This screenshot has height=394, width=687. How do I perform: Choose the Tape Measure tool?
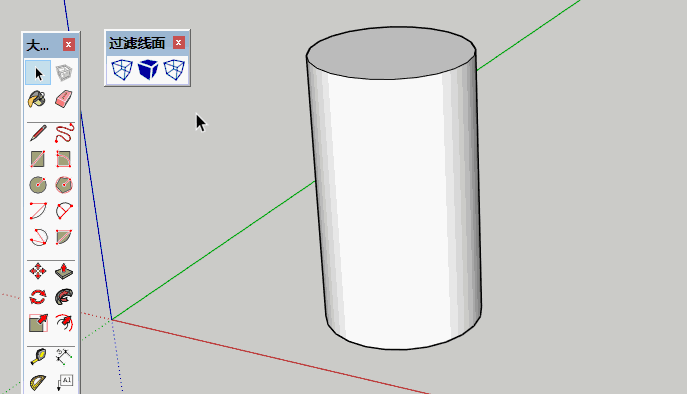point(38,357)
